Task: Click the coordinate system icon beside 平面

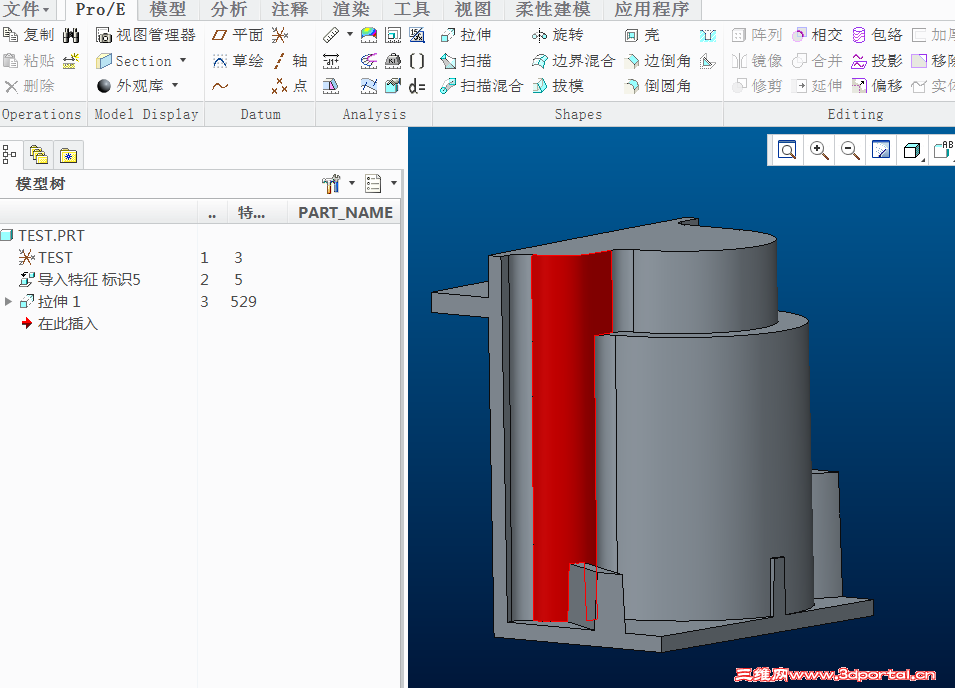Action: click(x=280, y=35)
